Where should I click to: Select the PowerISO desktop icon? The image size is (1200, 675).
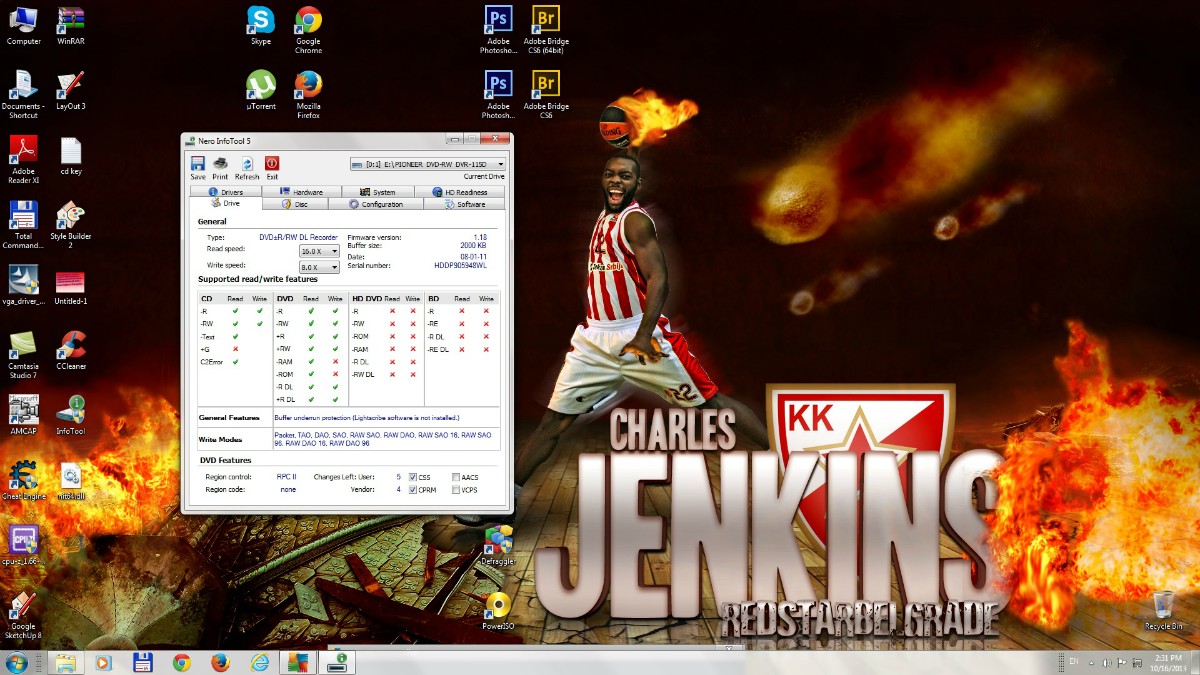498,611
